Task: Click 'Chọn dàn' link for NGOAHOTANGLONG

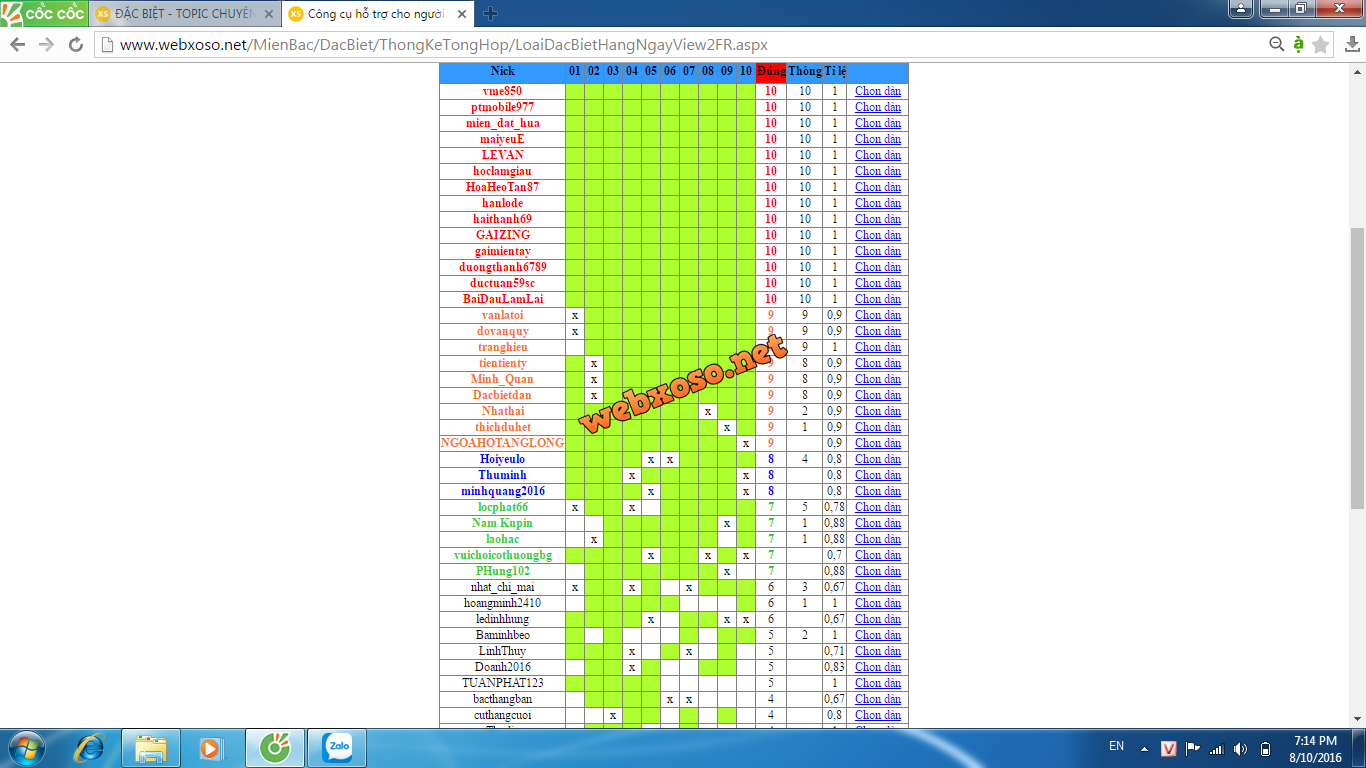Action: coord(877,443)
